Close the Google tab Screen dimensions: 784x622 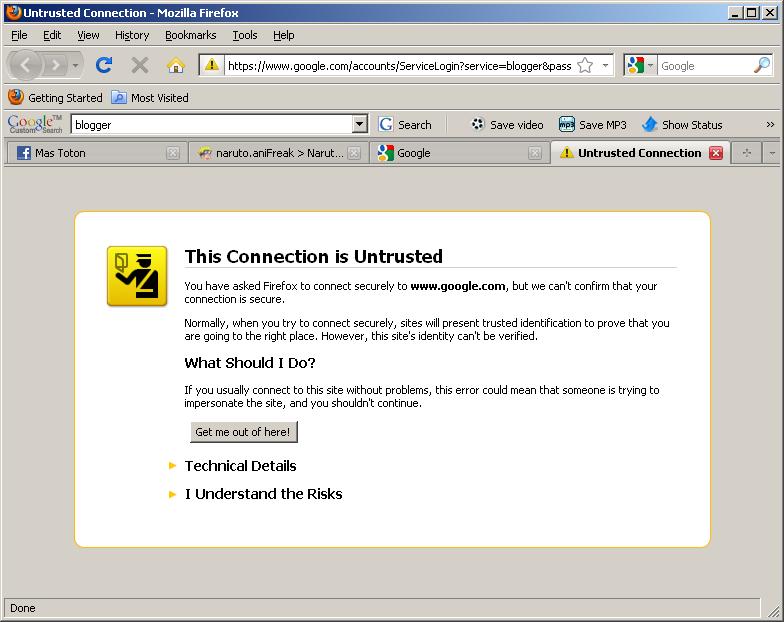(535, 153)
